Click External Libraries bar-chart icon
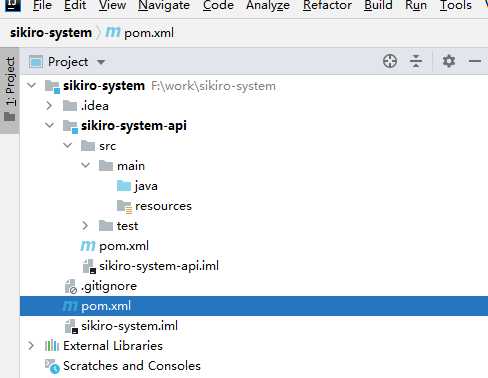Viewport: 488px width, 378px height. coord(52,346)
